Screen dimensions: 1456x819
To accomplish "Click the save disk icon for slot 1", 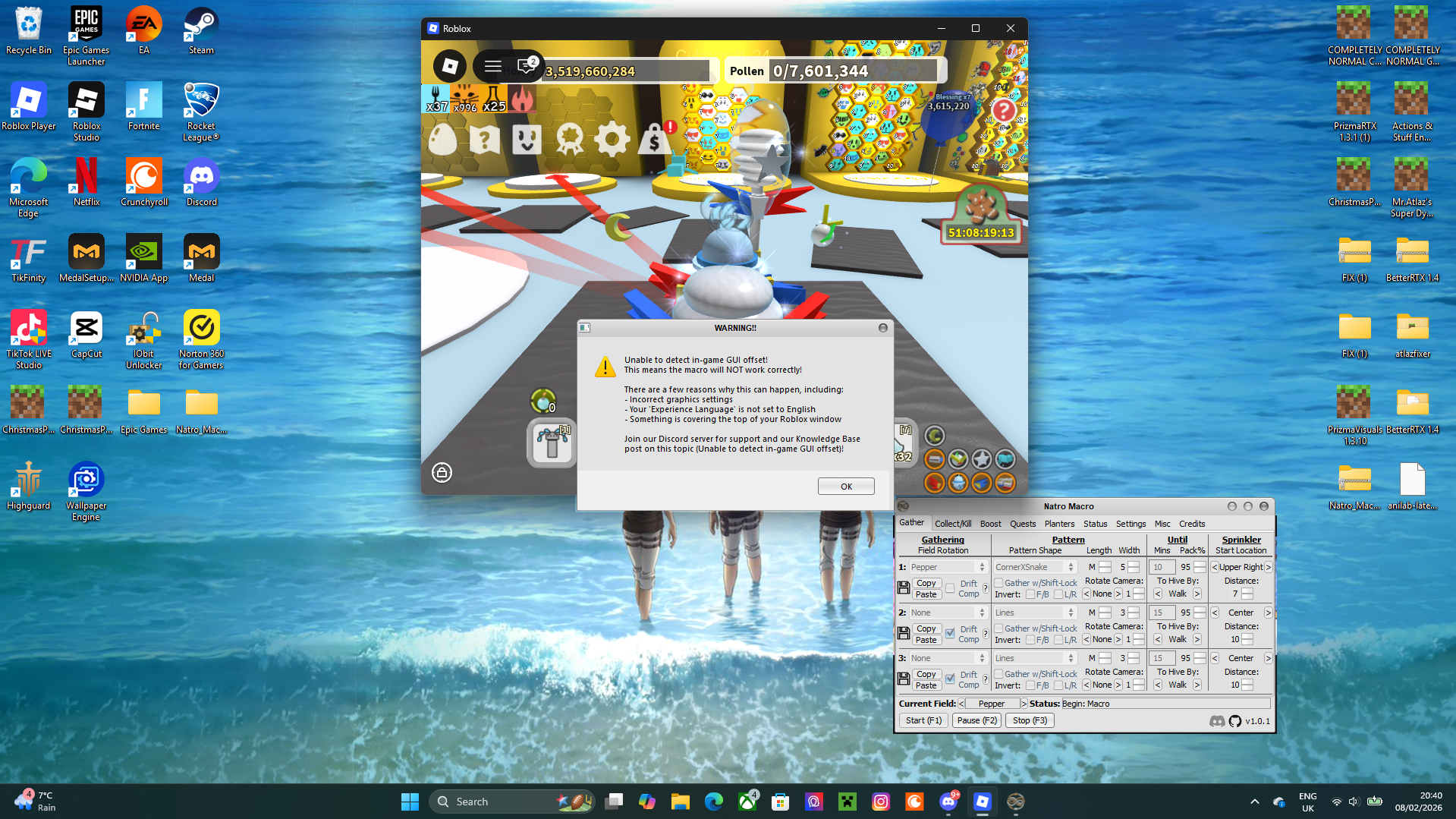I will point(904,587).
